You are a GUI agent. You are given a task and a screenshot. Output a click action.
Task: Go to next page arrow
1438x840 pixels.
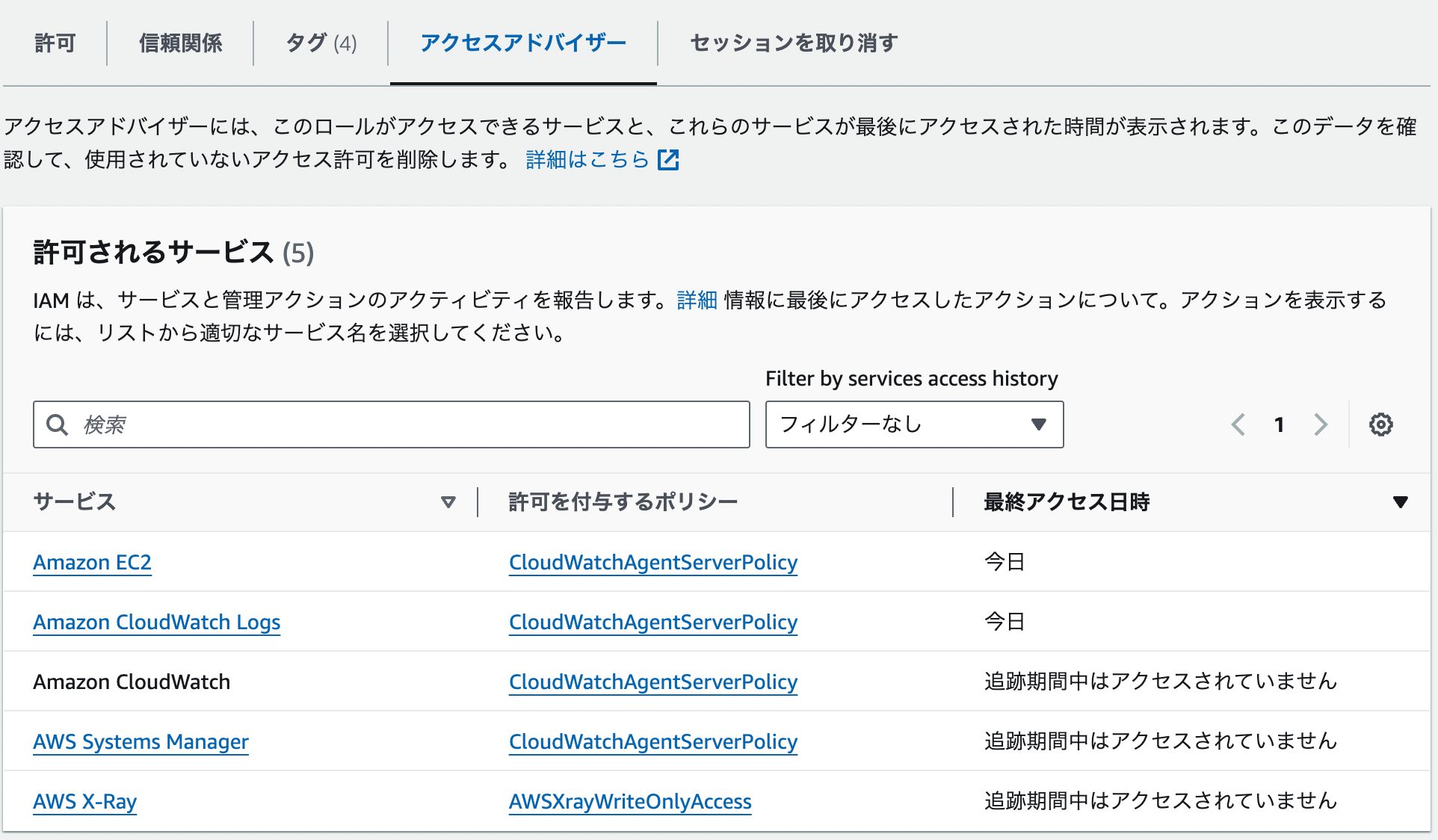click(1321, 424)
